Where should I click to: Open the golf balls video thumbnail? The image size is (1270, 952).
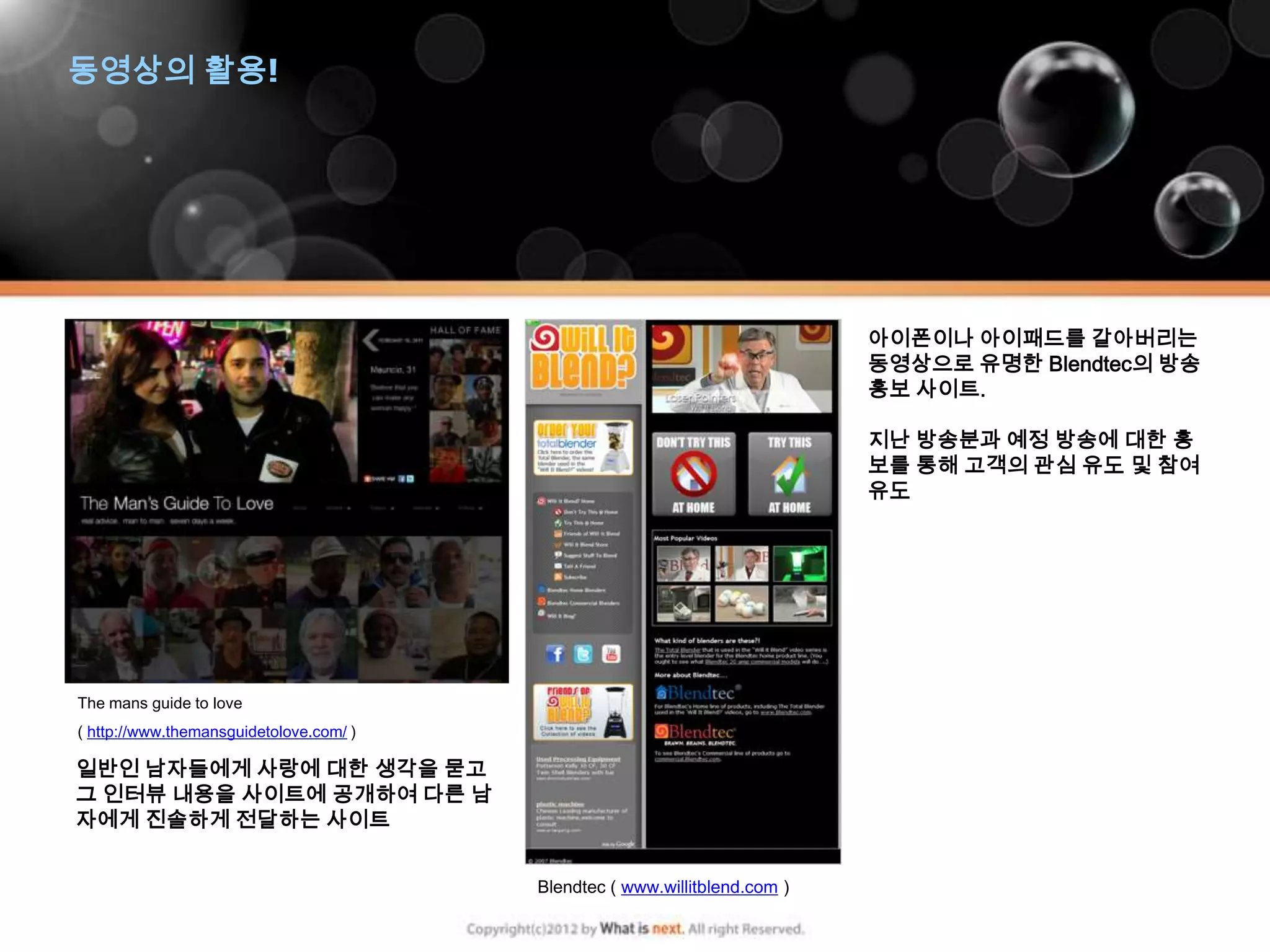[742, 604]
